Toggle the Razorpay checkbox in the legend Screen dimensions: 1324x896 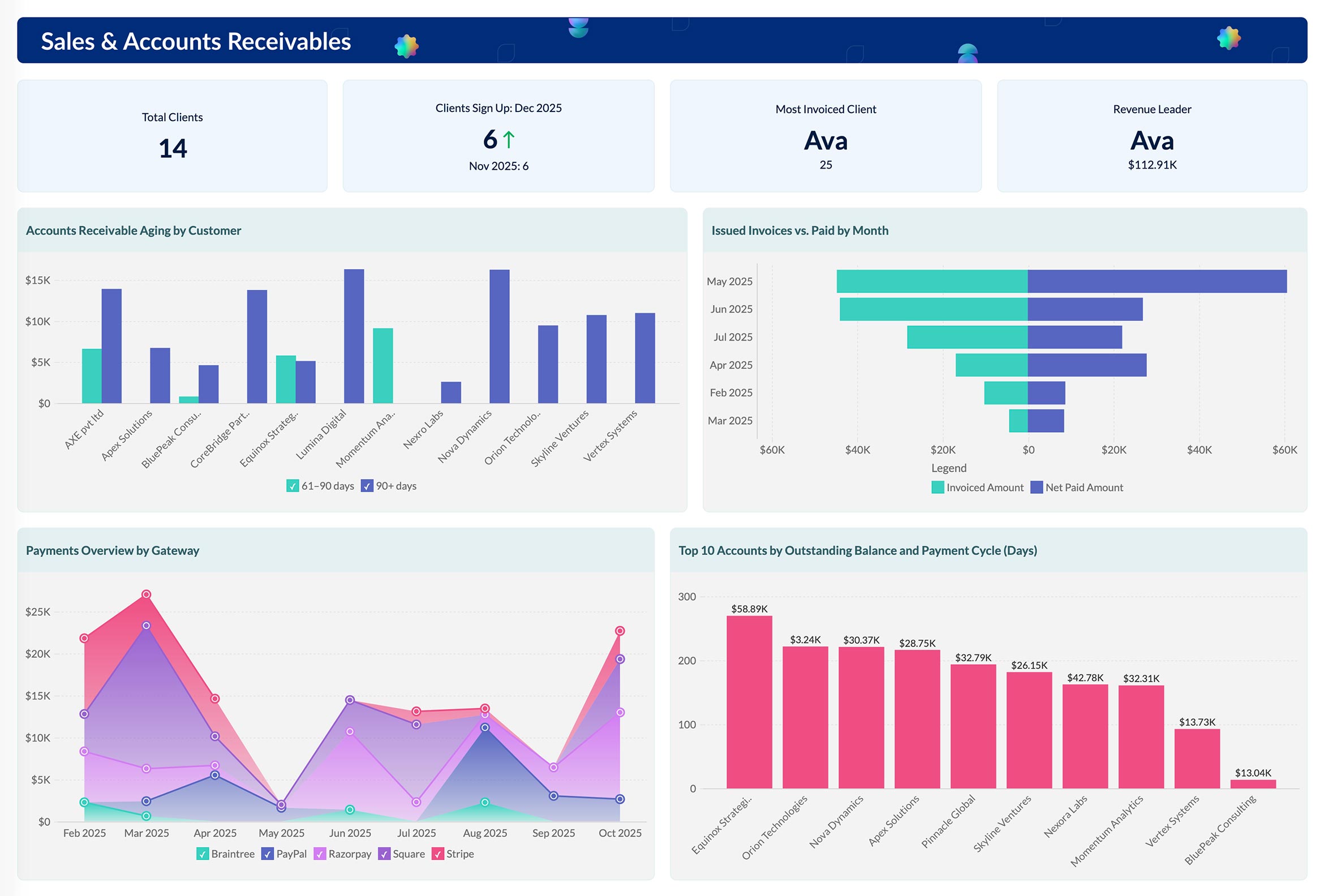click(320, 854)
